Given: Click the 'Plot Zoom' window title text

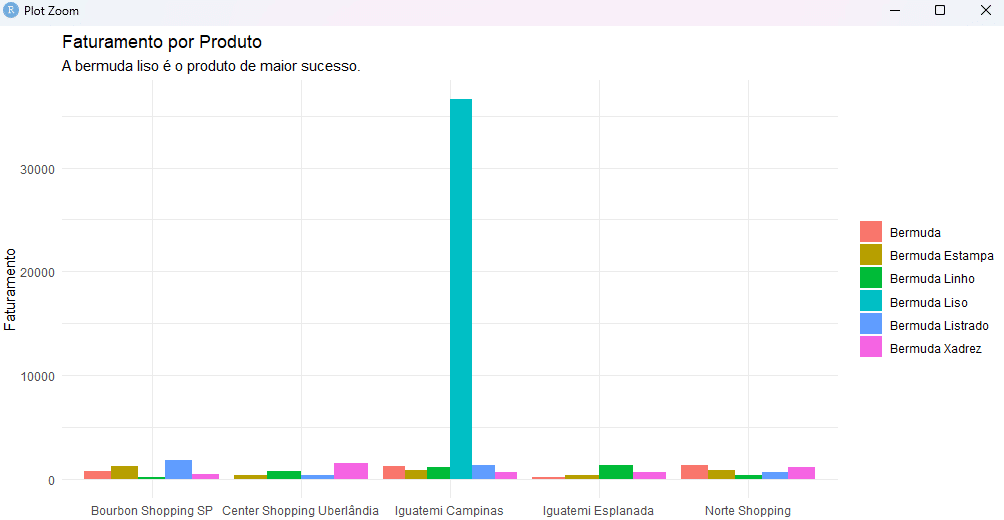Looking at the screenshot, I should click(51, 11).
